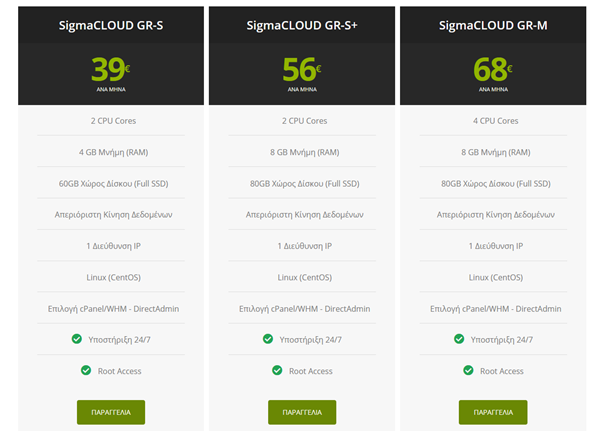Click the Υποστήριξη 24/7 checkmark icon in GR-M
The width and height of the screenshot is (602, 431).
[x=459, y=339]
